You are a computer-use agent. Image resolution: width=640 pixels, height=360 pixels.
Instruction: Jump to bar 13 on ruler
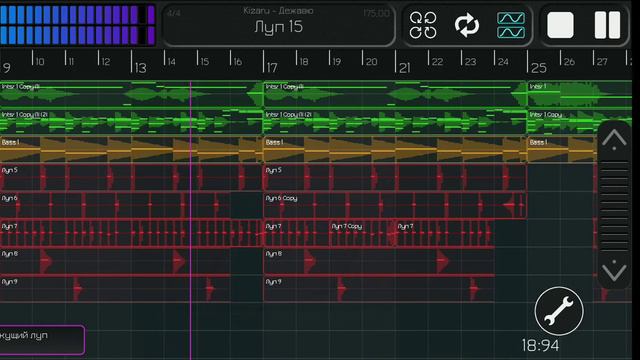(x=139, y=67)
